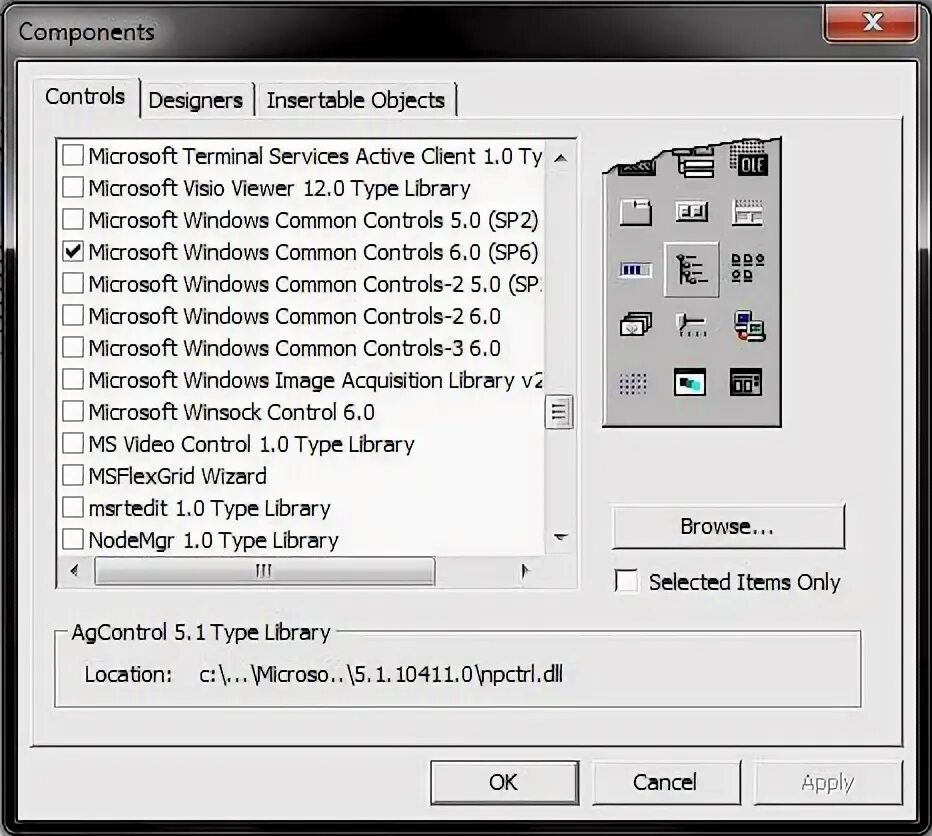This screenshot has height=836, width=932.
Task: Check Microsoft Terminal Services Active Client checkbox
Action: (x=73, y=156)
